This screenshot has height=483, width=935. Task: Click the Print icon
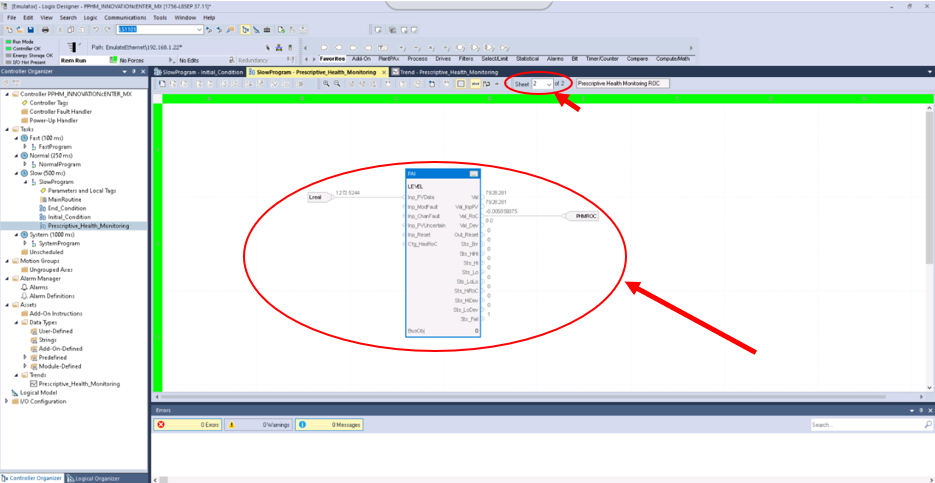coord(45,30)
